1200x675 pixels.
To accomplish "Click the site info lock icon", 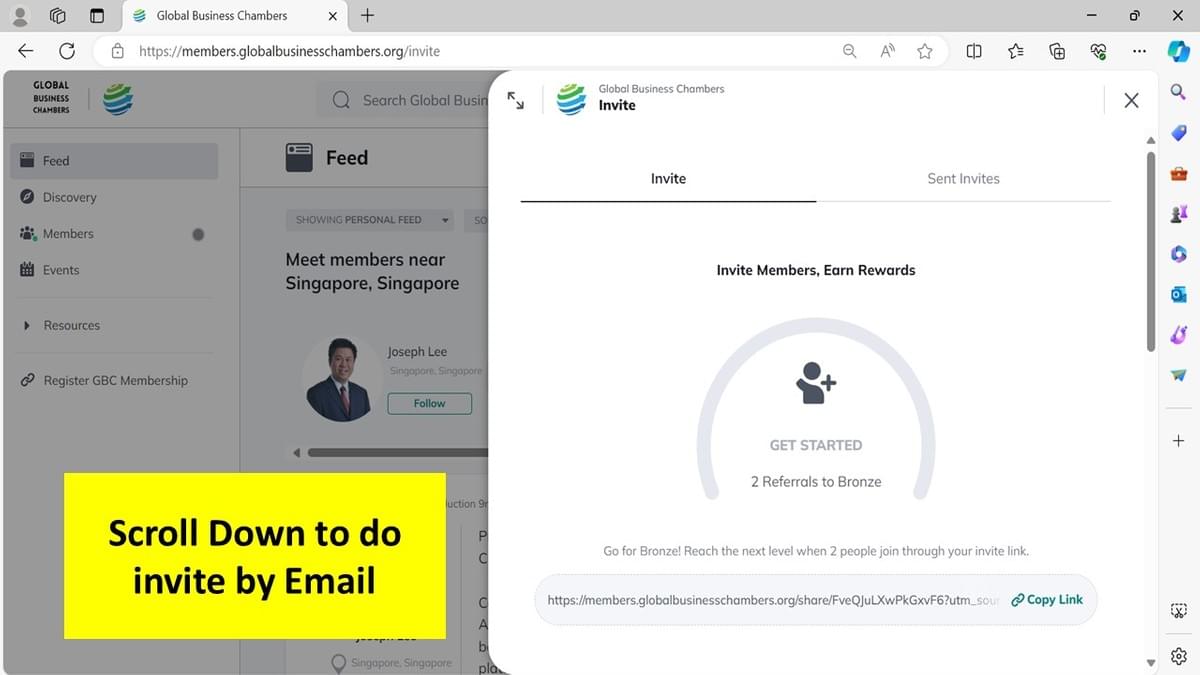I will coord(117,51).
